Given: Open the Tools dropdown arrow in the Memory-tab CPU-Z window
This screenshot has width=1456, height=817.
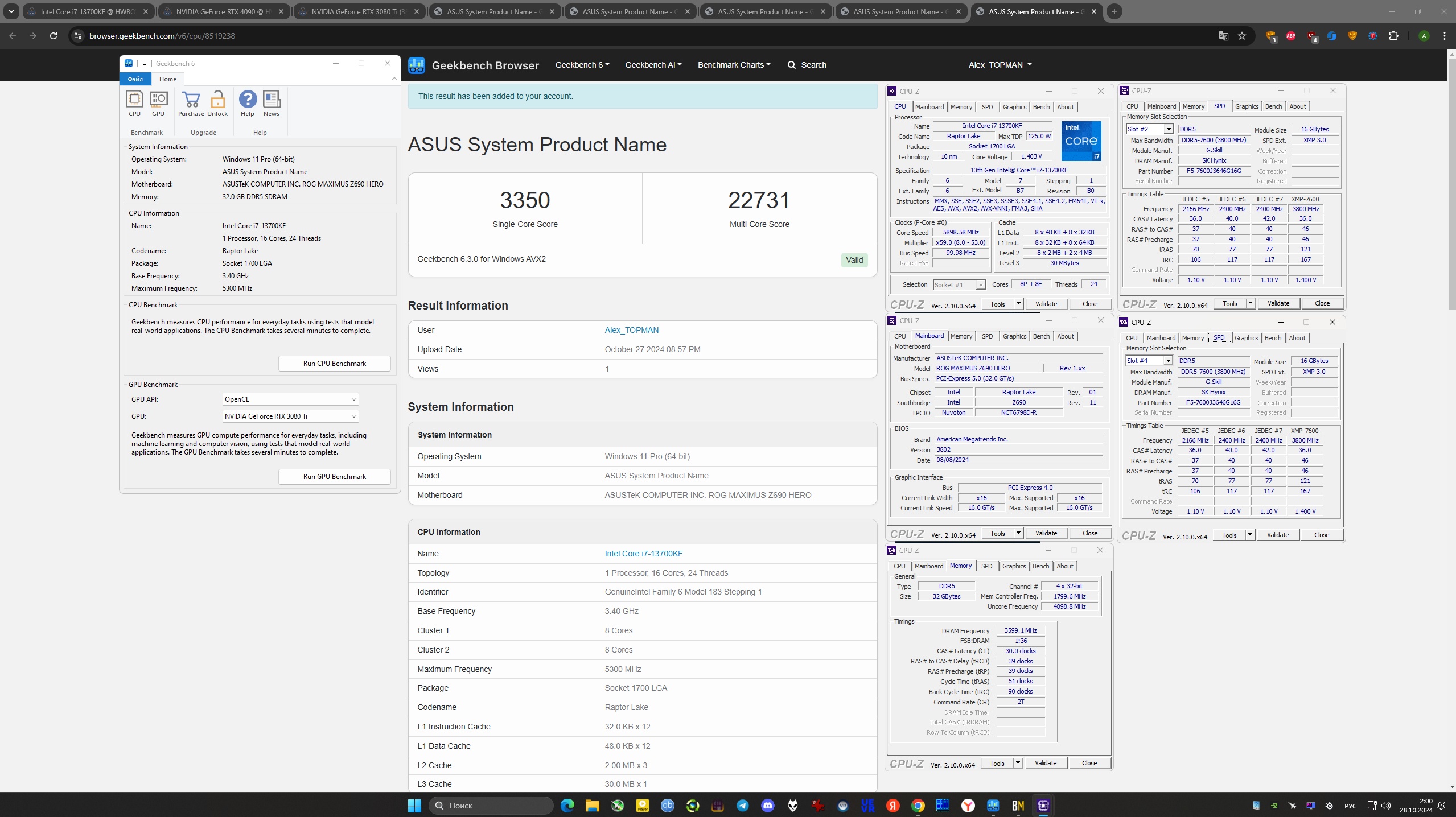Looking at the screenshot, I should tap(1018, 763).
